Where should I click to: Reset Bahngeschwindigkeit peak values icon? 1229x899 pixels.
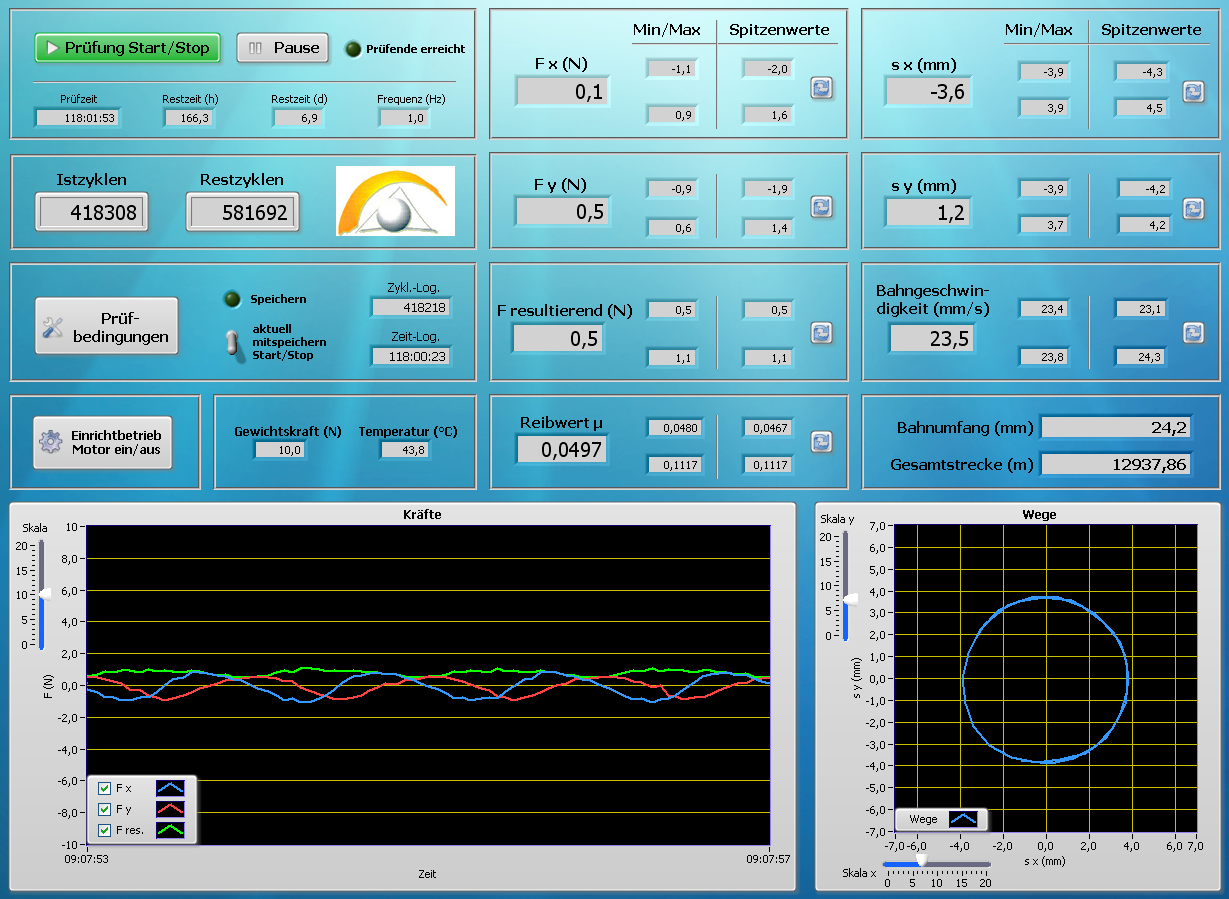(1193, 332)
